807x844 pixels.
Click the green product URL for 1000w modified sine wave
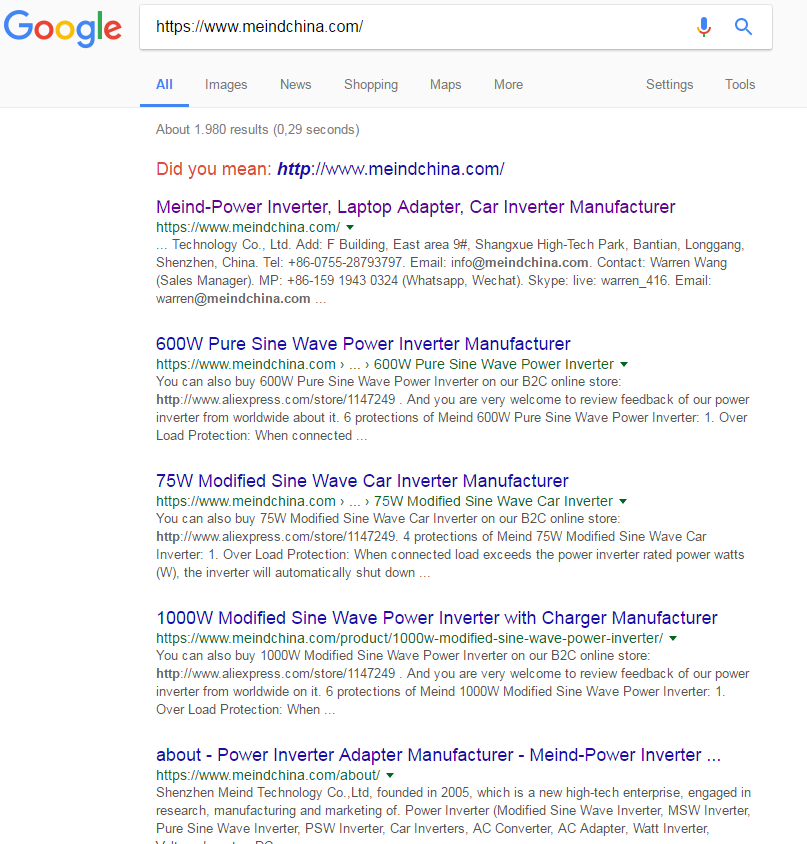point(409,638)
